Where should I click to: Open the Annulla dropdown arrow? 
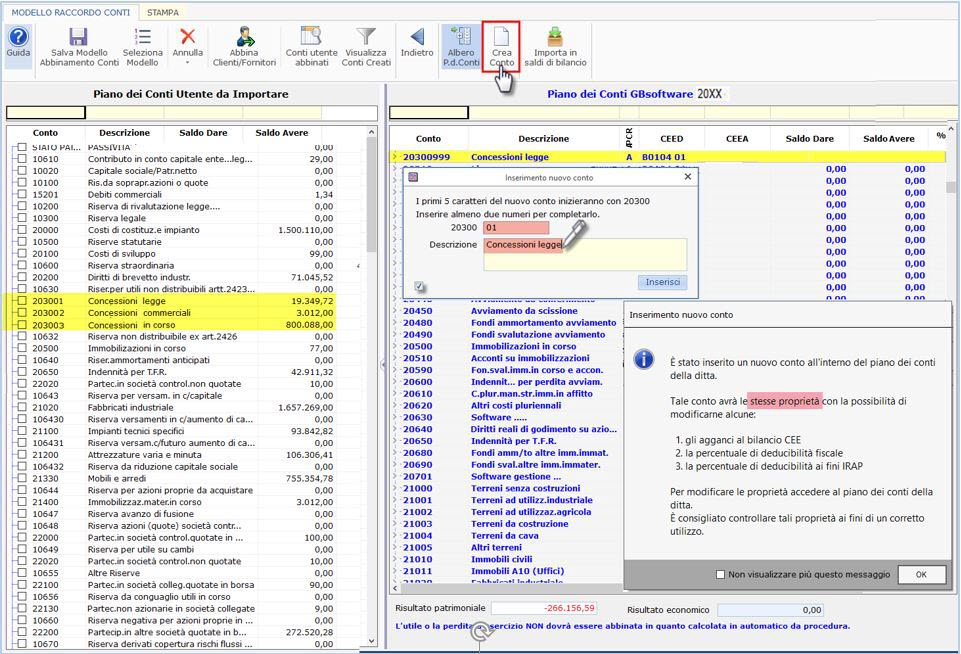pos(188,62)
